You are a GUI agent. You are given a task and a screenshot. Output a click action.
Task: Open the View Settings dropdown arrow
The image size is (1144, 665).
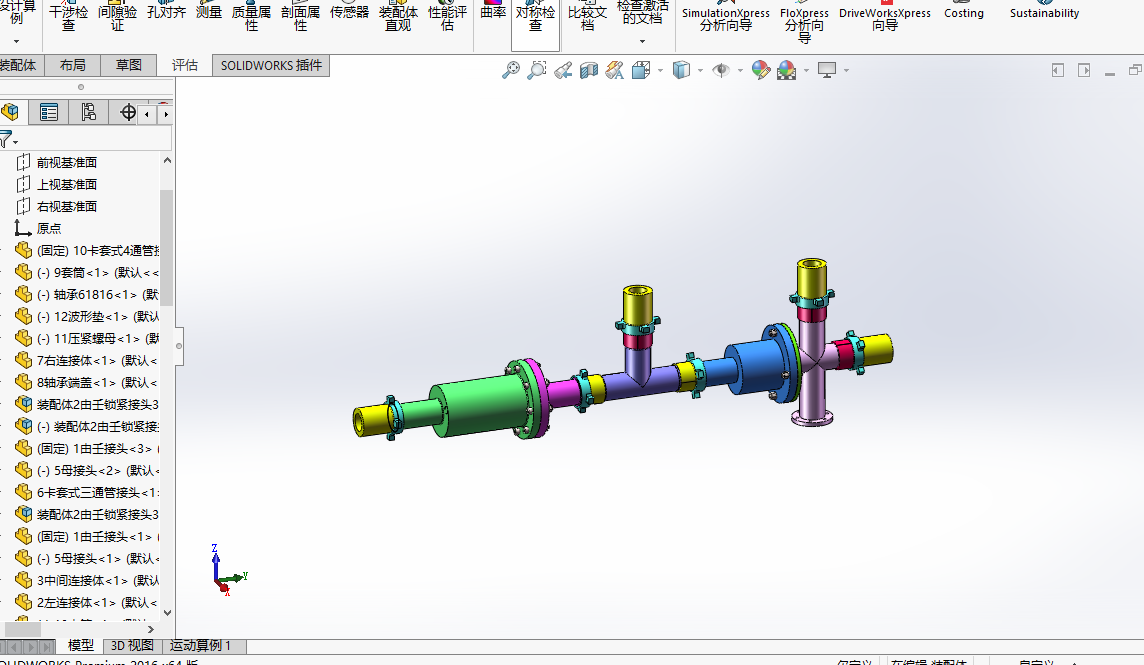[x=846, y=71]
